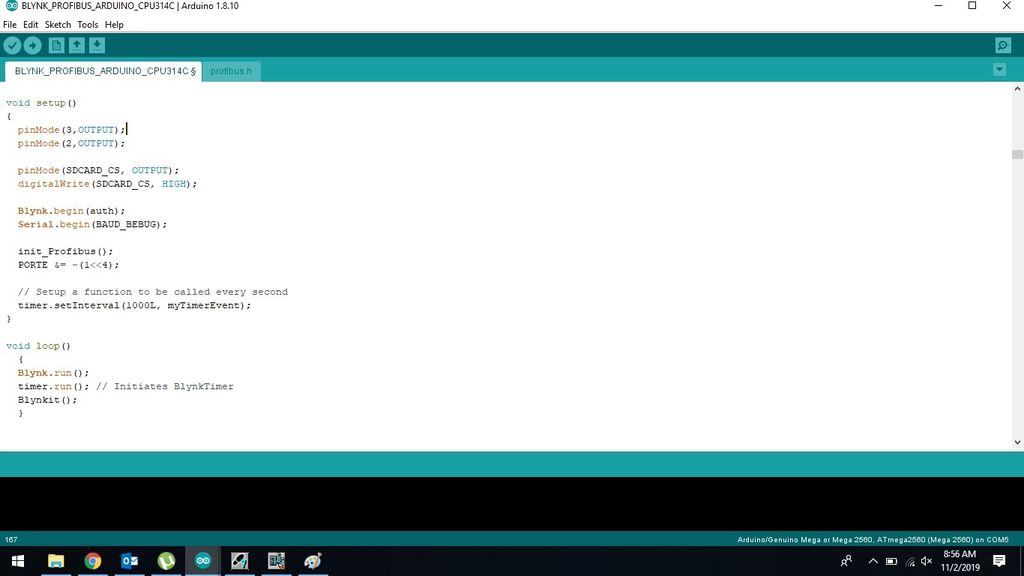The image size is (1024, 576).
Task: Upload the sketch with the arrow button
Action: pyautogui.click(x=33, y=45)
